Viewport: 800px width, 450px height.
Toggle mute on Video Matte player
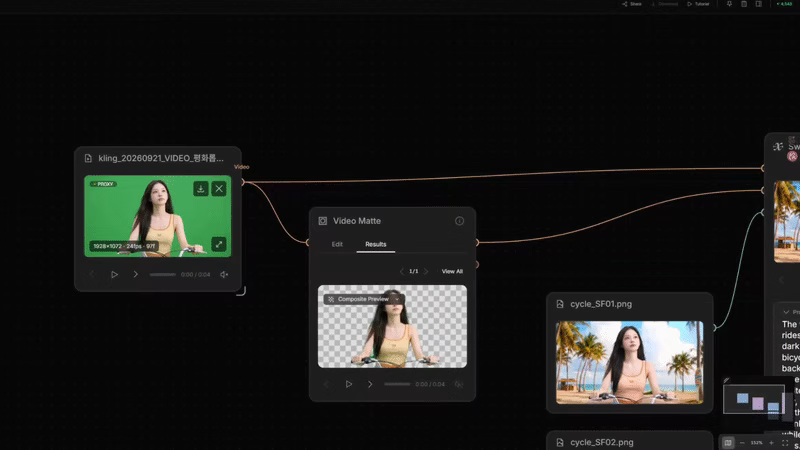[459, 384]
